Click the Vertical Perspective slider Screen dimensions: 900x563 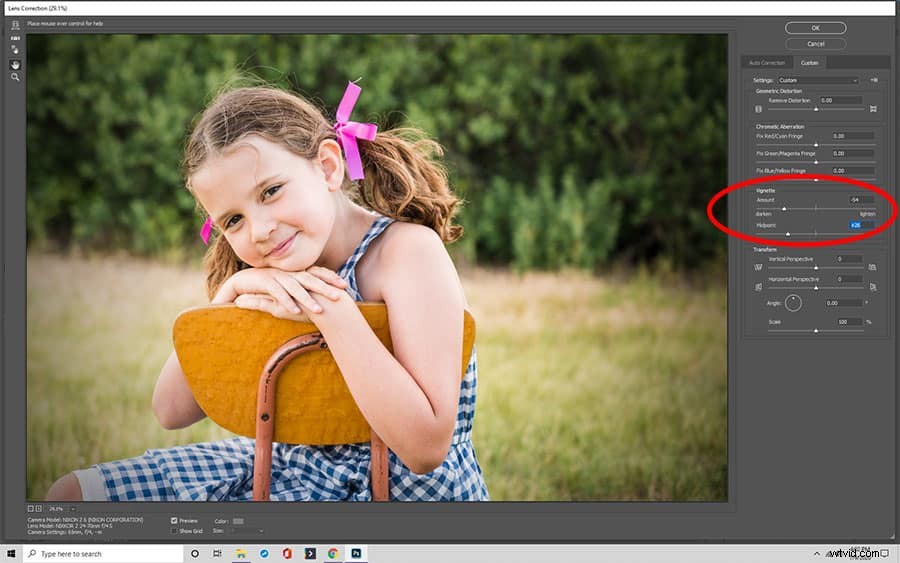tap(816, 267)
